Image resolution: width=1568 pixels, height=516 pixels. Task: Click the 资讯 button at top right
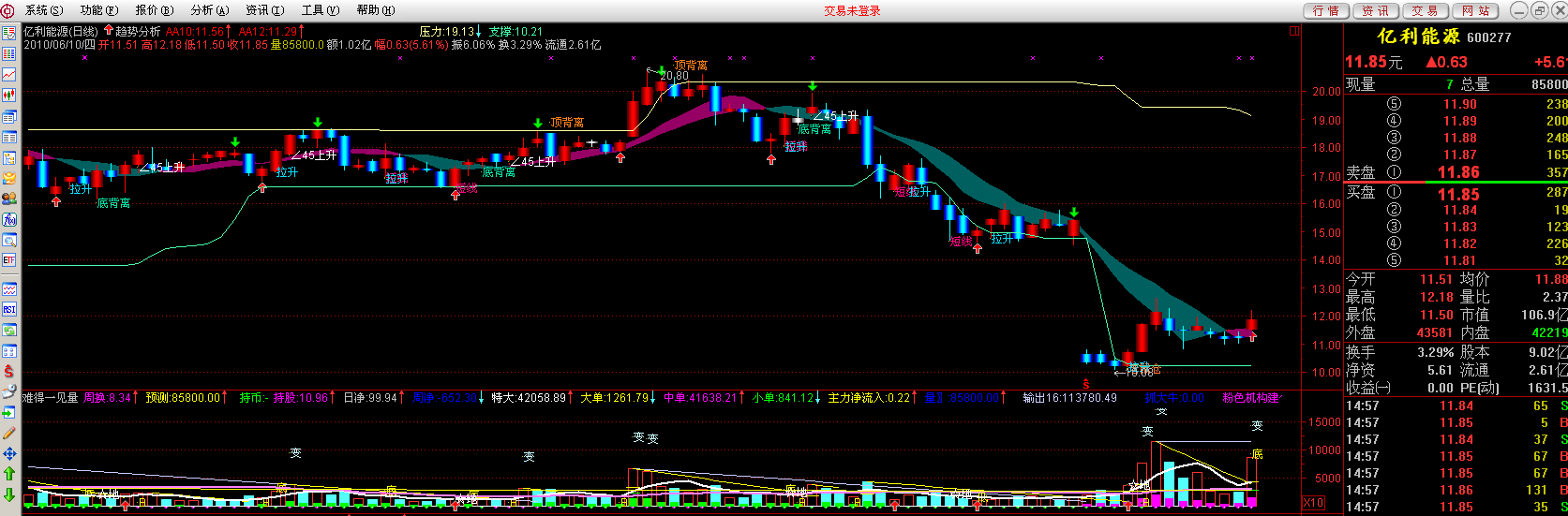(x=1376, y=11)
